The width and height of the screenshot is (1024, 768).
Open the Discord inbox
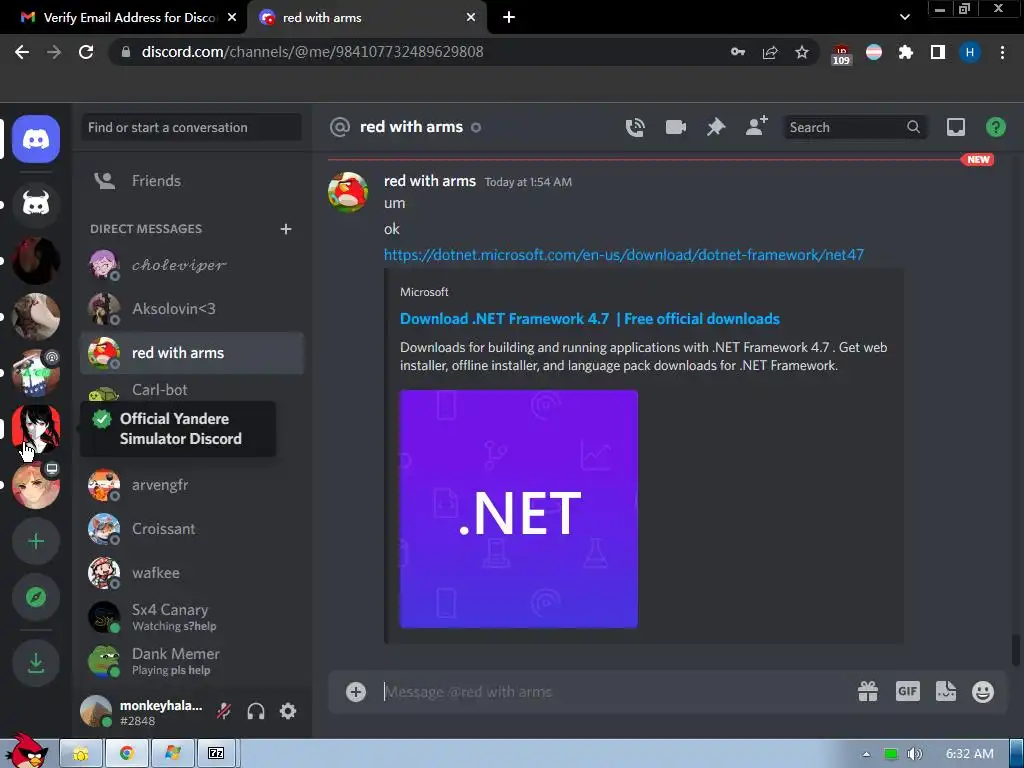click(955, 127)
